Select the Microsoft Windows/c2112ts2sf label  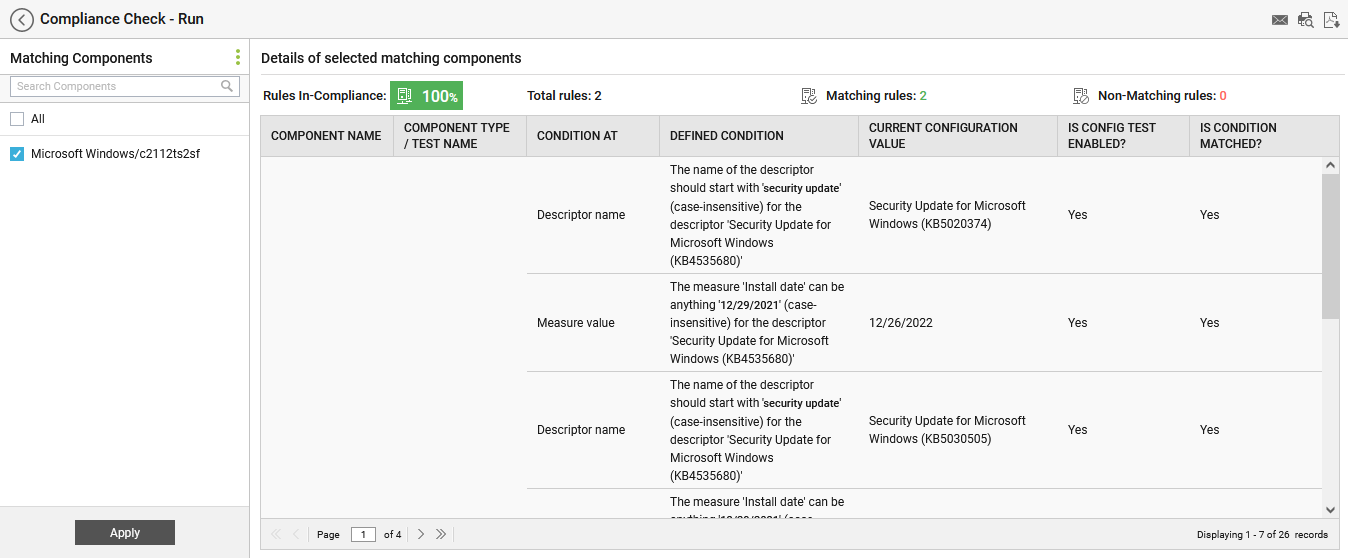pos(115,154)
